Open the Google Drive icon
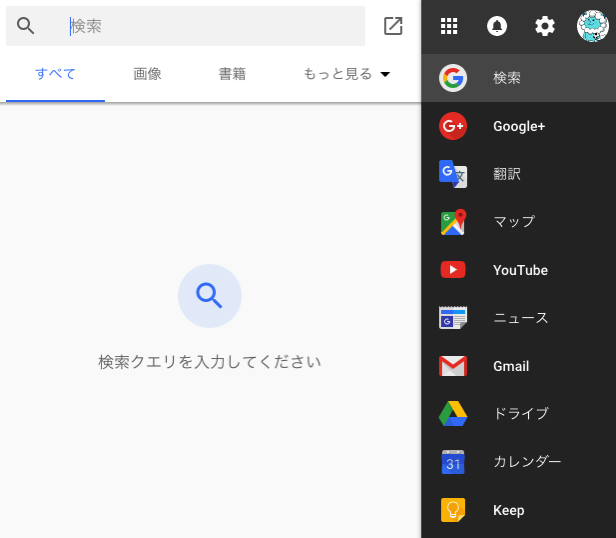Screen dimensions: 616x538 (x=453, y=414)
